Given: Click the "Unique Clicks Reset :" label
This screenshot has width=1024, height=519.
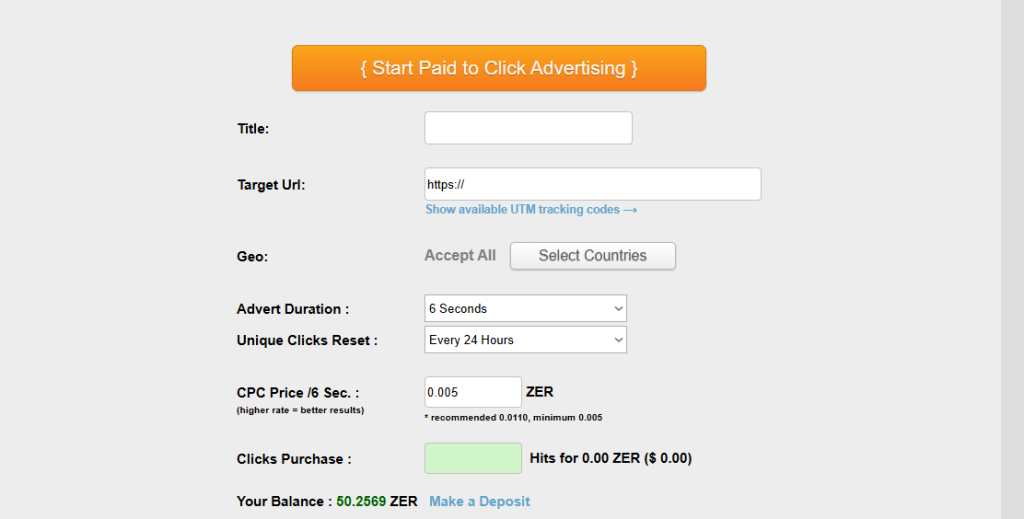Looking at the screenshot, I should 307,340.
